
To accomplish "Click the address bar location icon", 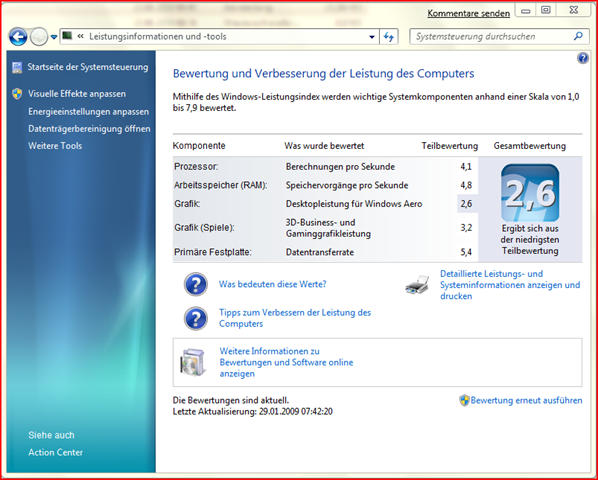I will pyautogui.click(x=68, y=36).
